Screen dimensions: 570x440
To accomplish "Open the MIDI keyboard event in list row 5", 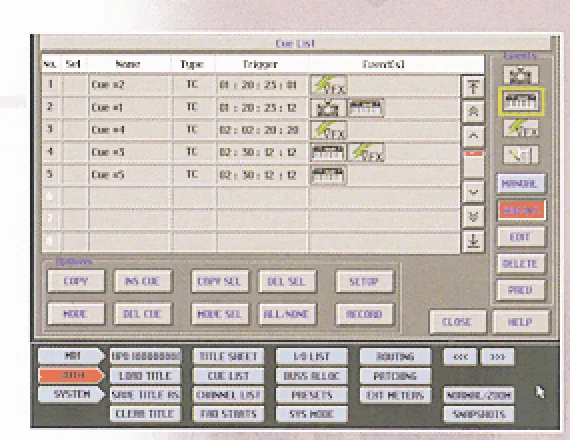I will (x=329, y=175).
